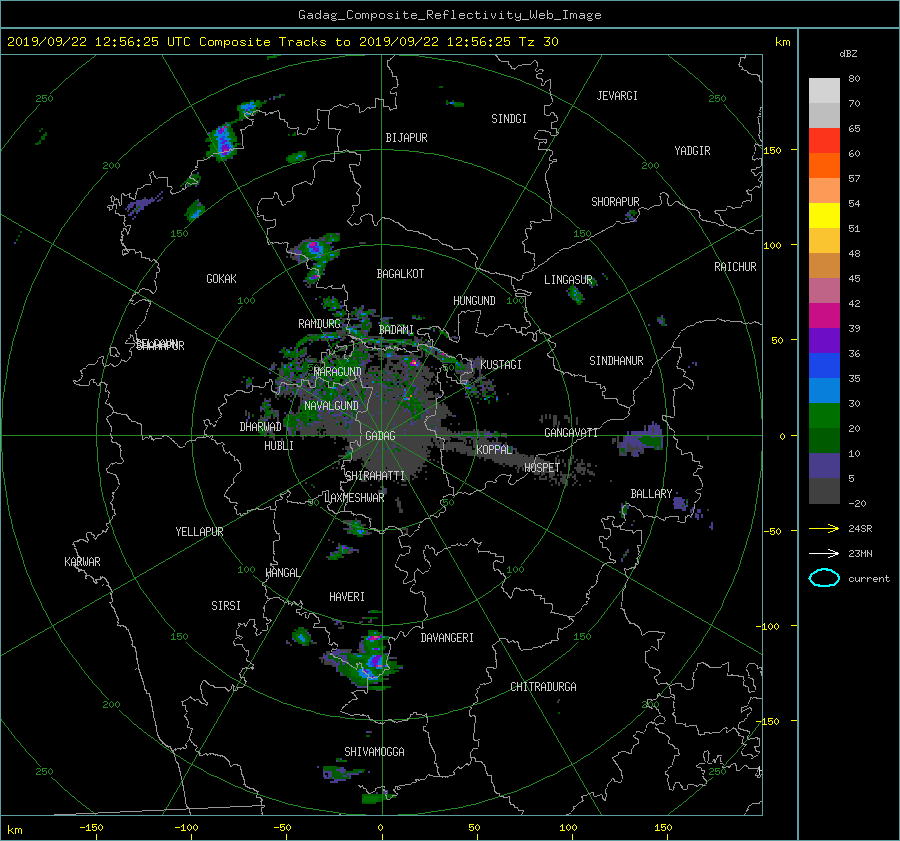Click the magenta-core storm cell north of RAMDURG

click(x=315, y=249)
